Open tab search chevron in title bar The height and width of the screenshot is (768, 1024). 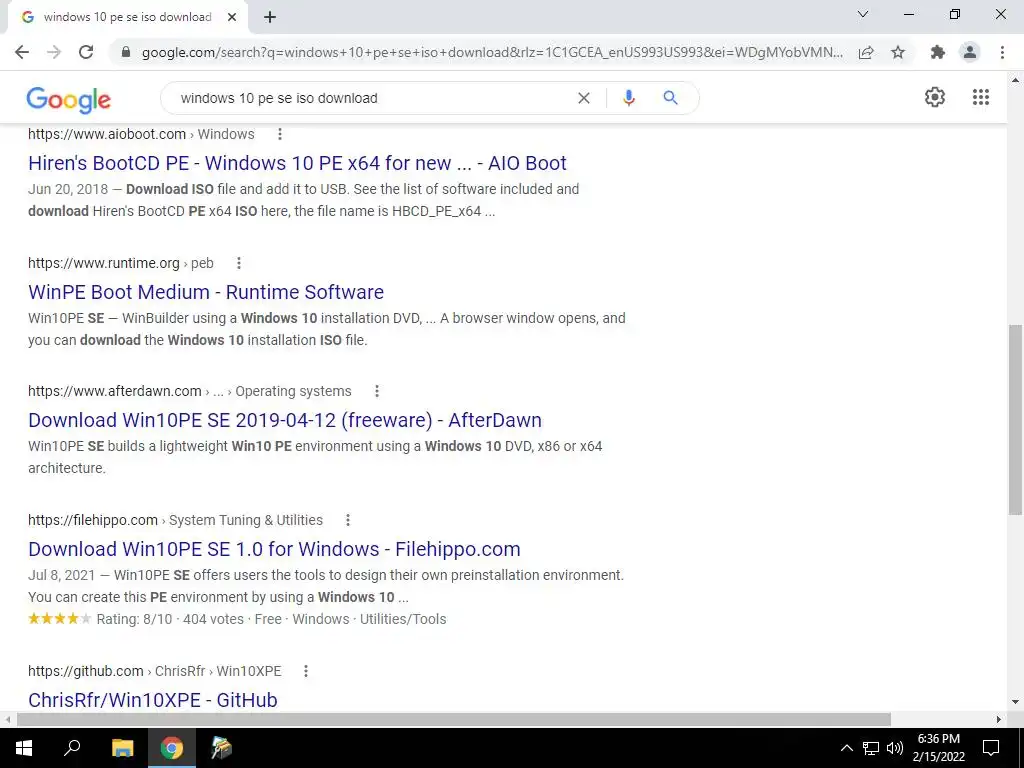pyautogui.click(x=863, y=14)
